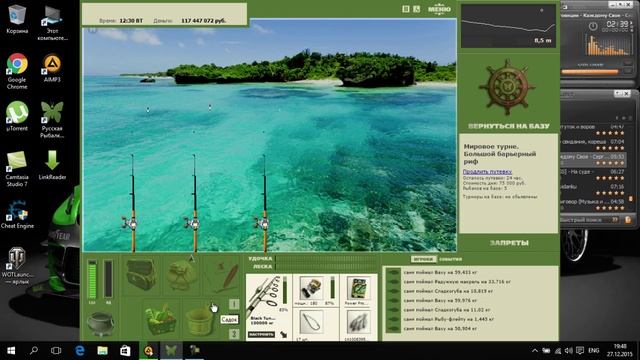
Task: Click the taskbar search magnifier
Action: [34, 351]
